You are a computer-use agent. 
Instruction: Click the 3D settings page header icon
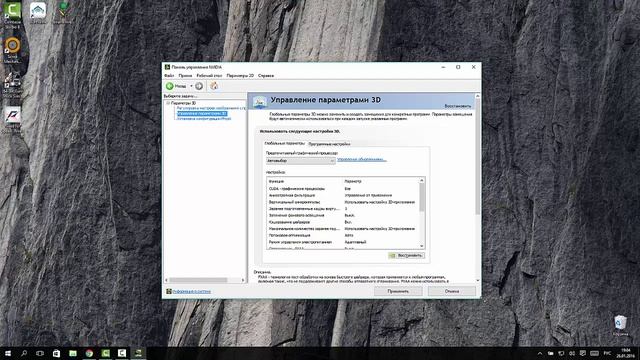coord(260,102)
